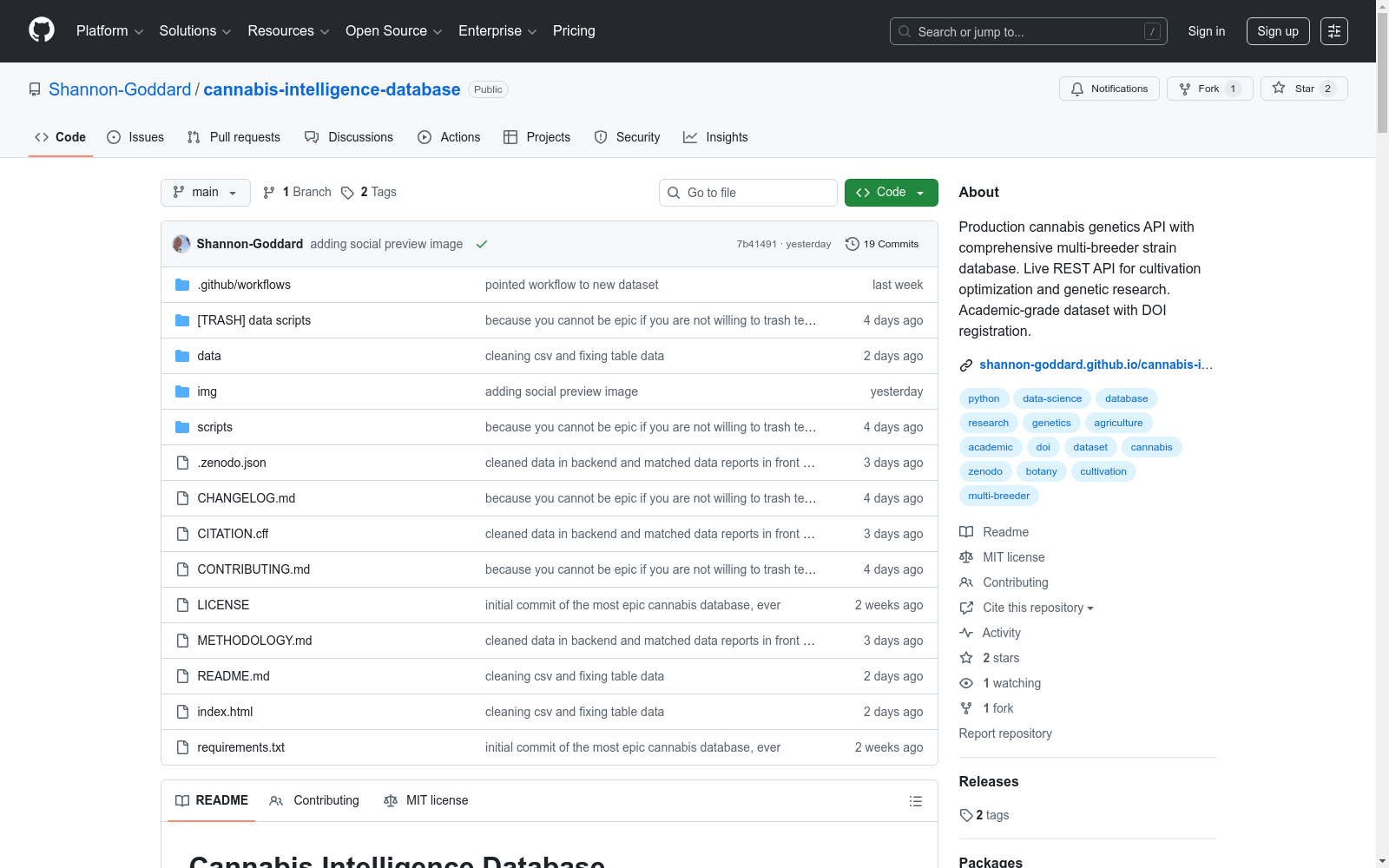Star this repository
Screen dimensions: 1389x868
tap(1304, 89)
